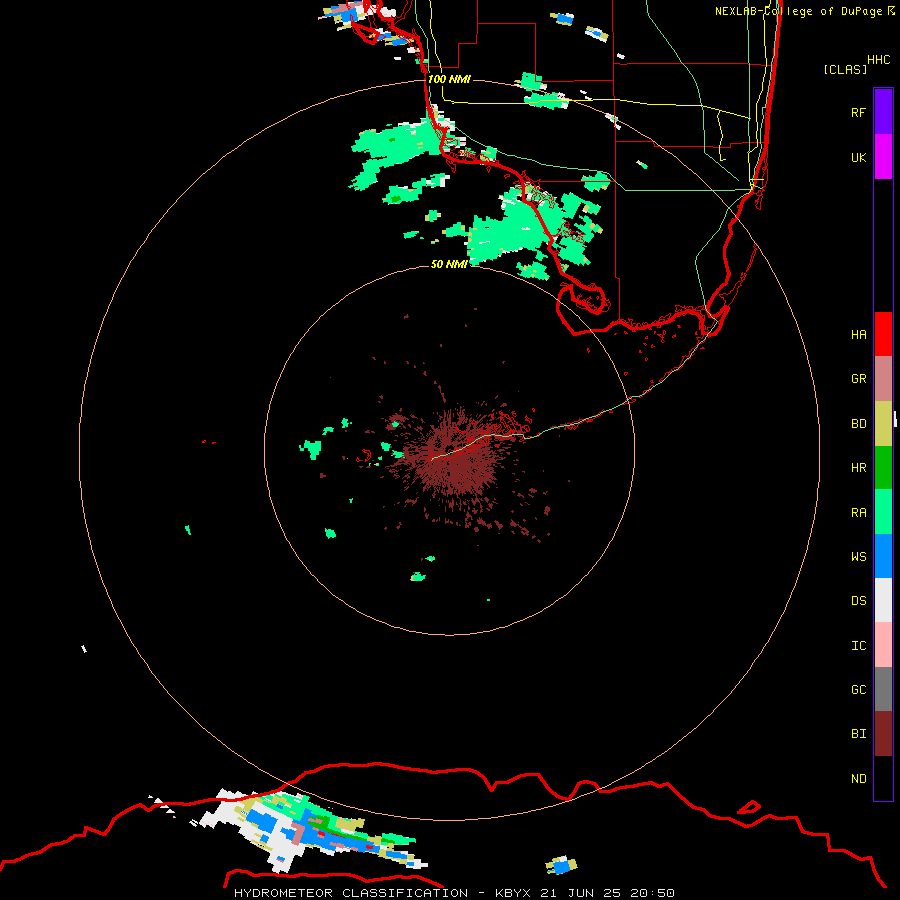Click the HYDROMETEOR CLASSIFICATION title text
The image size is (900, 900).
click(x=351, y=893)
